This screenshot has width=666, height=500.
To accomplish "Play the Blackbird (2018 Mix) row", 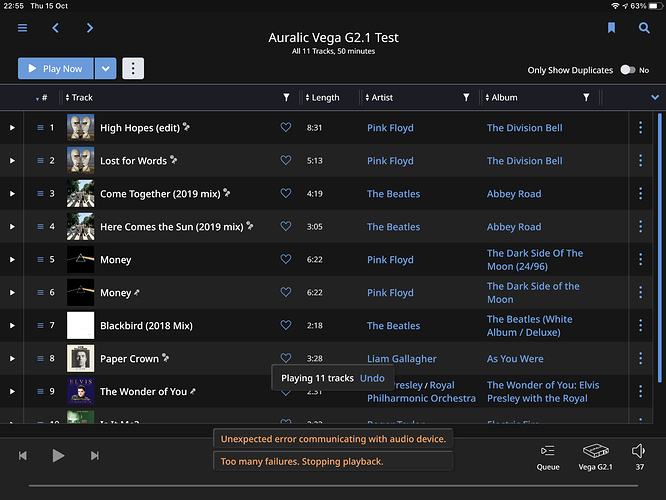I will tap(12, 325).
